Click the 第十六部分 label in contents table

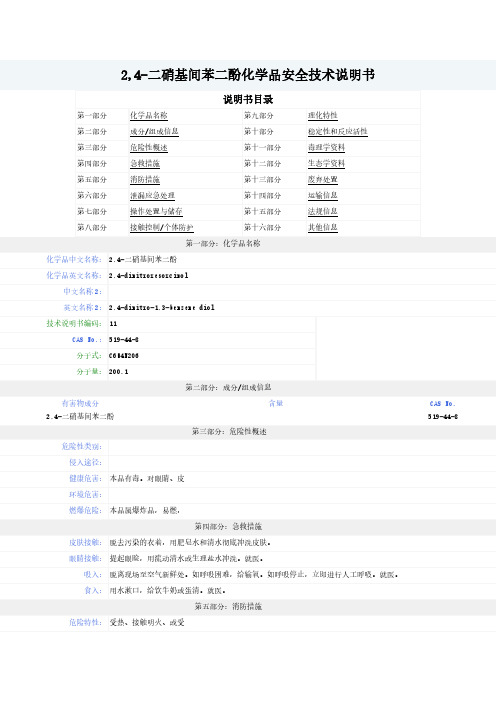tap(262, 227)
